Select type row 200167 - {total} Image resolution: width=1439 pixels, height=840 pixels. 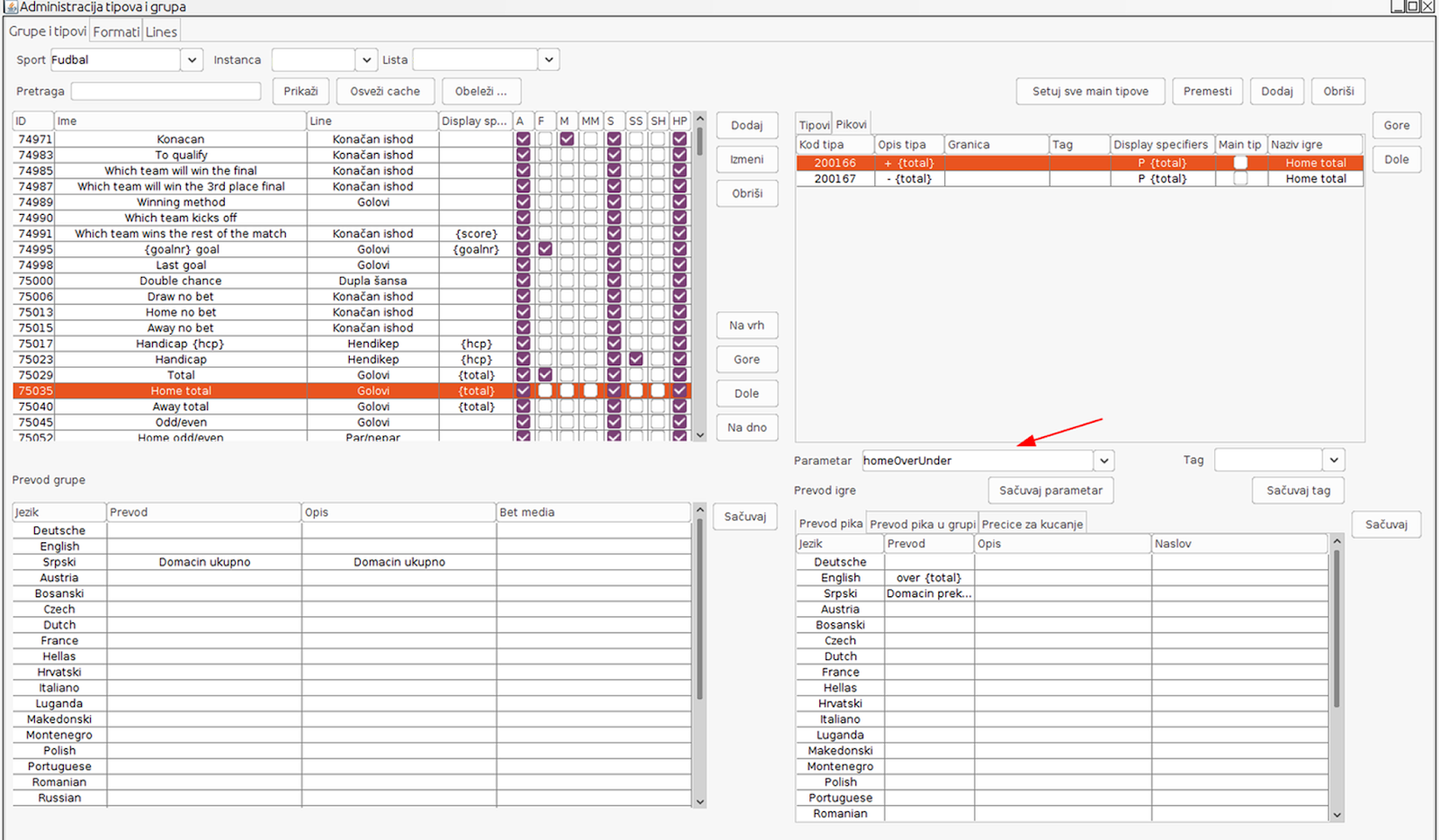(1079, 179)
